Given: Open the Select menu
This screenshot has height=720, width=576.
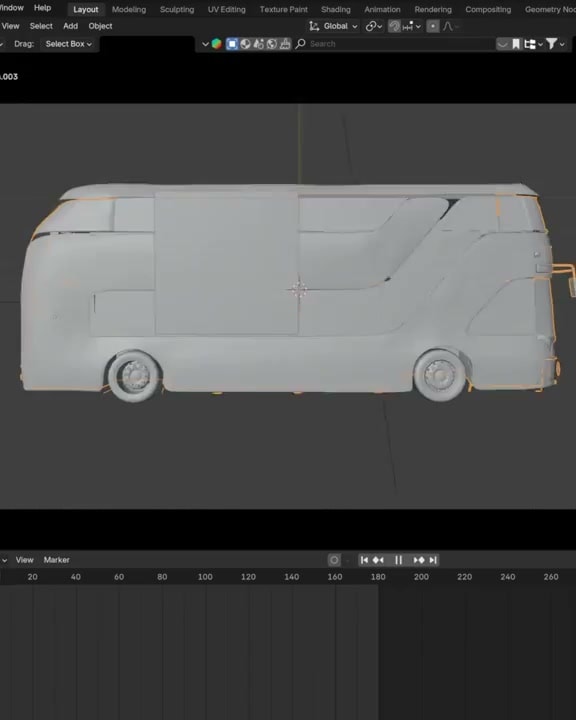Looking at the screenshot, I should tap(41, 26).
